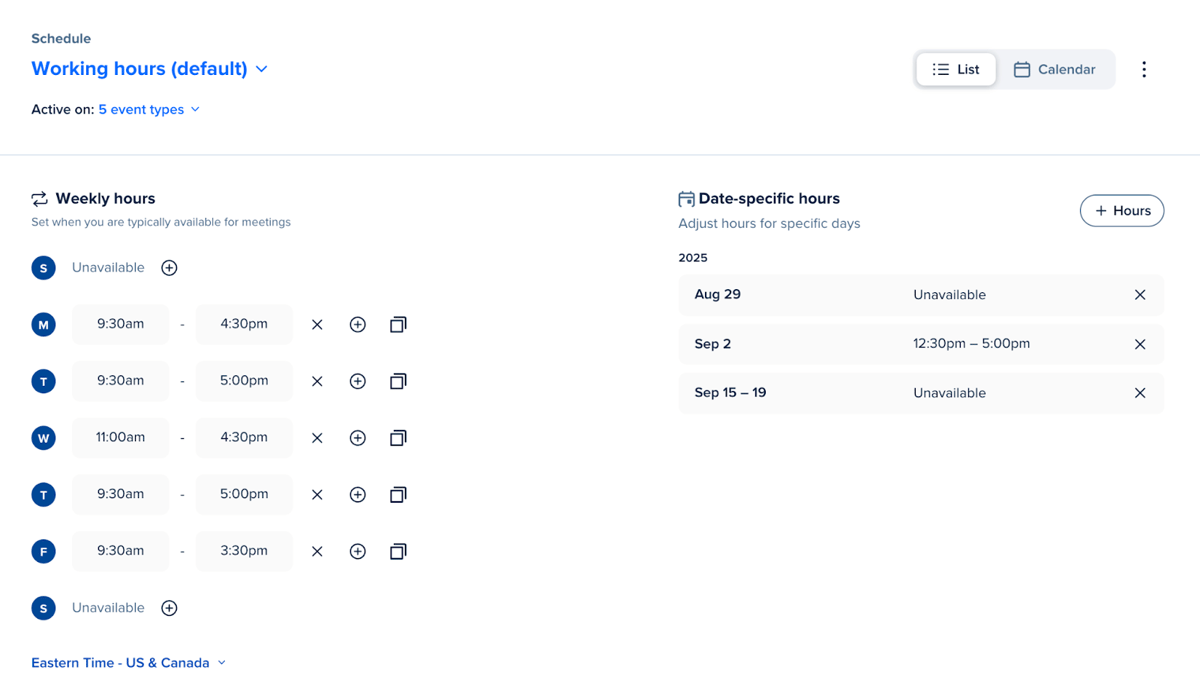The width and height of the screenshot is (1200, 699).
Task: Select the List view tab
Action: coord(956,70)
